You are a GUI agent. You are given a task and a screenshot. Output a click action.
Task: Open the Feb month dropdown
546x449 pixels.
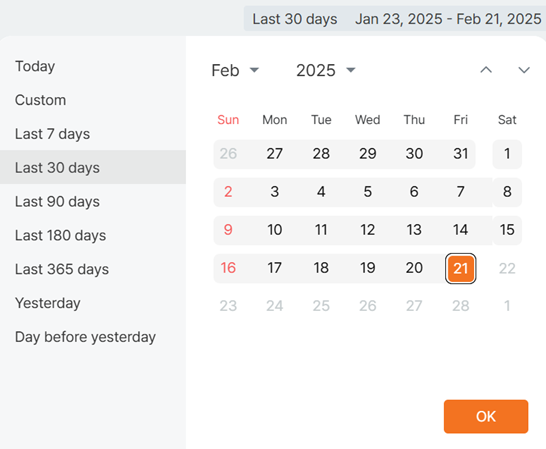tap(235, 70)
